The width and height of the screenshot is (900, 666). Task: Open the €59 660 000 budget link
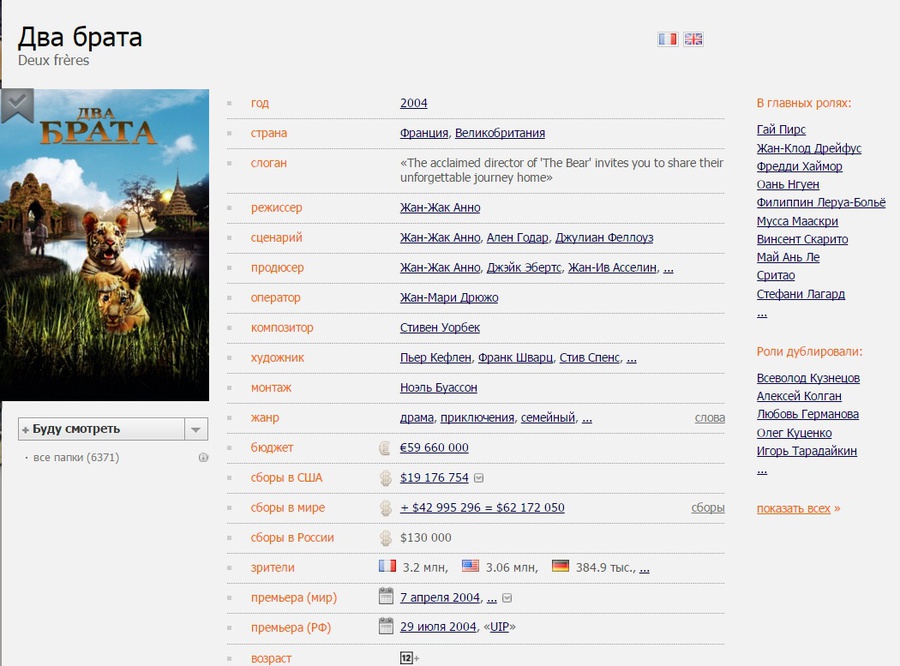(x=434, y=447)
